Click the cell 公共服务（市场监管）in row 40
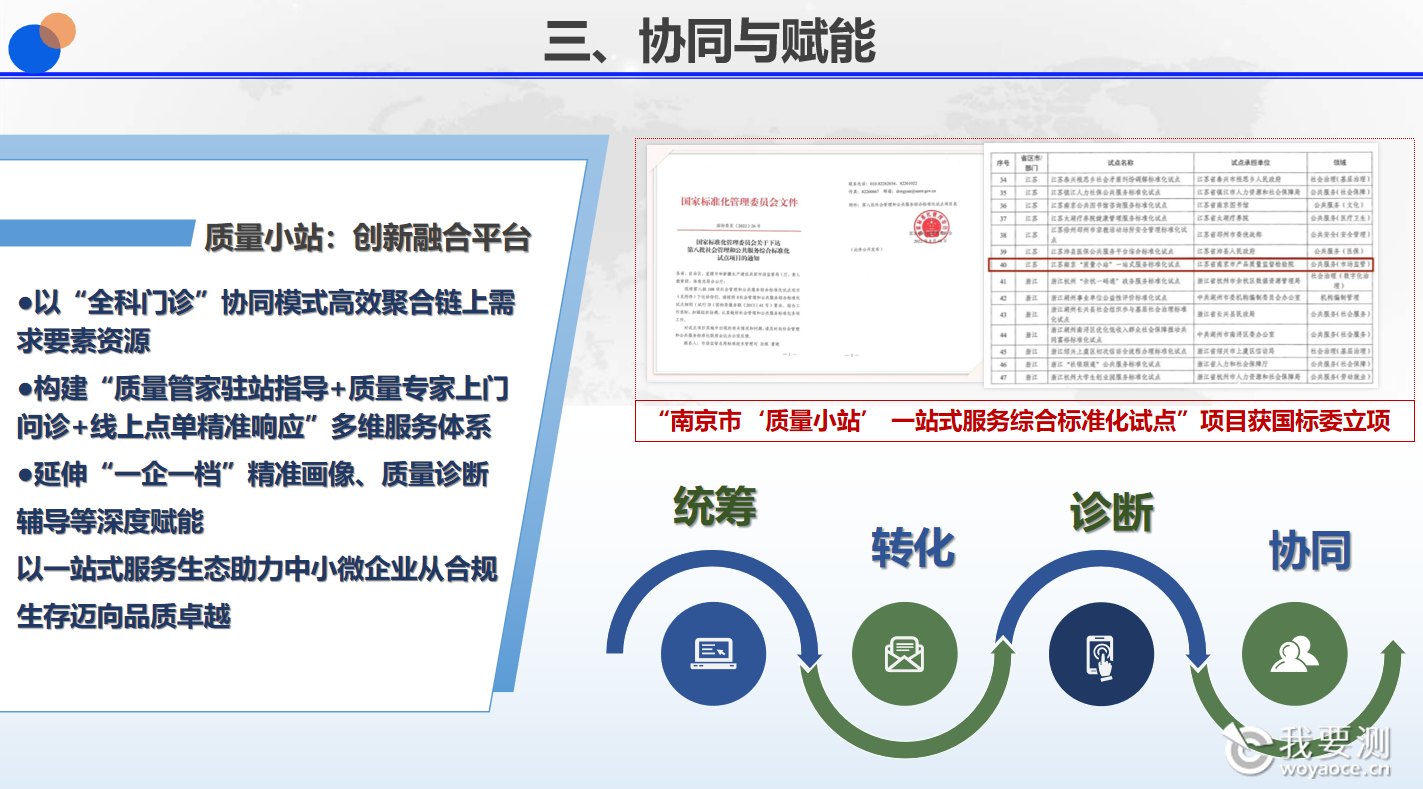Screen dimensions: 1423x789 click(x=1340, y=265)
